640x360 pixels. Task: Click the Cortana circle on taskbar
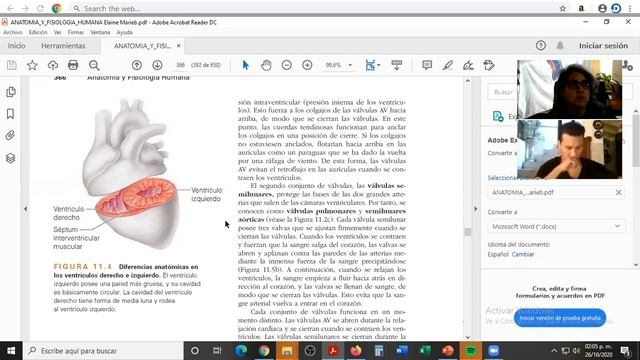[x=195, y=351]
